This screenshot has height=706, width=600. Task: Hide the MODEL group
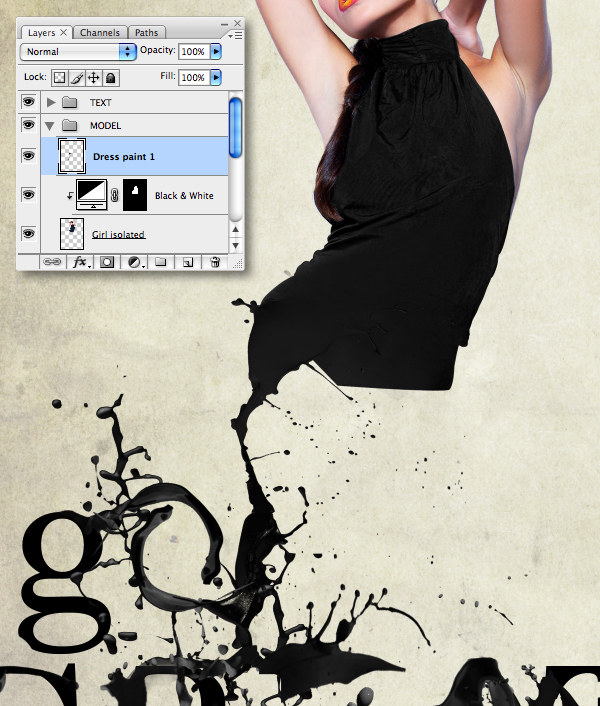pos(28,124)
